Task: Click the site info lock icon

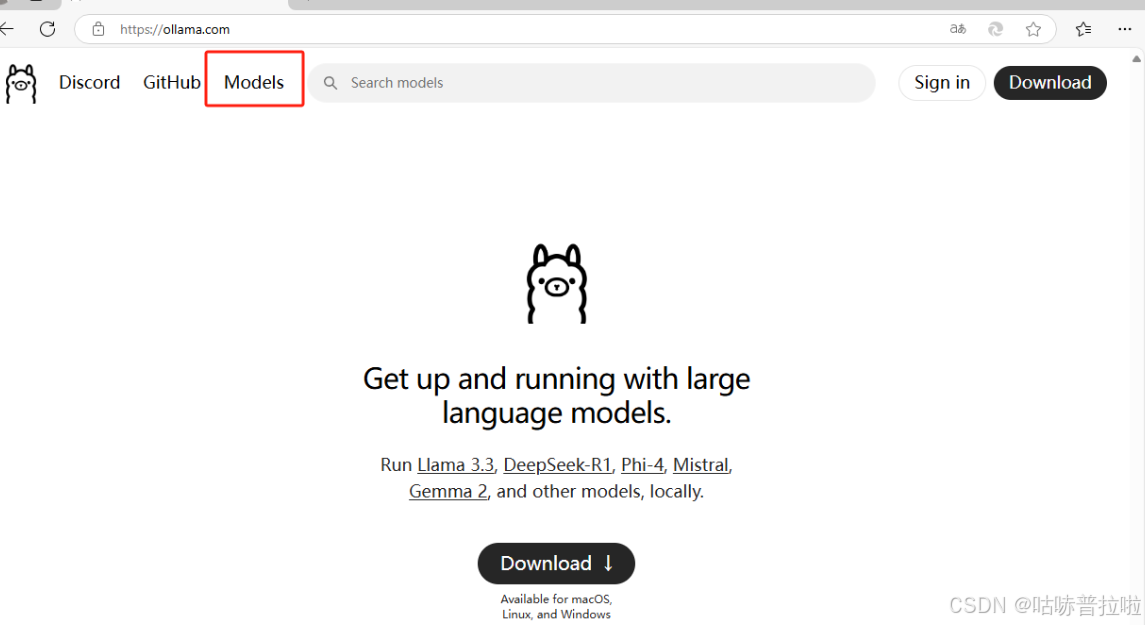Action: [99, 29]
